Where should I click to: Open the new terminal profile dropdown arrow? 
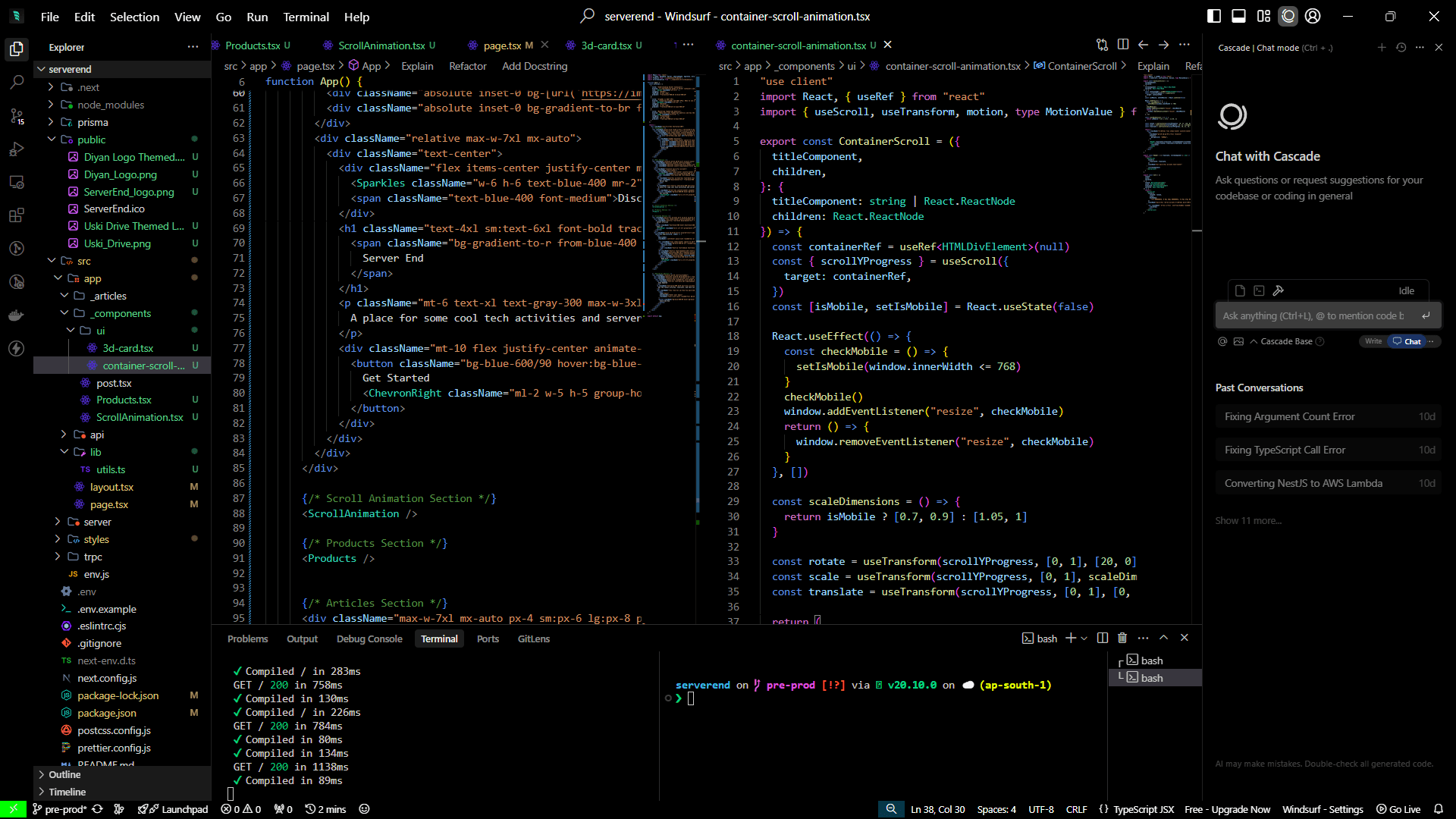click(x=1084, y=639)
